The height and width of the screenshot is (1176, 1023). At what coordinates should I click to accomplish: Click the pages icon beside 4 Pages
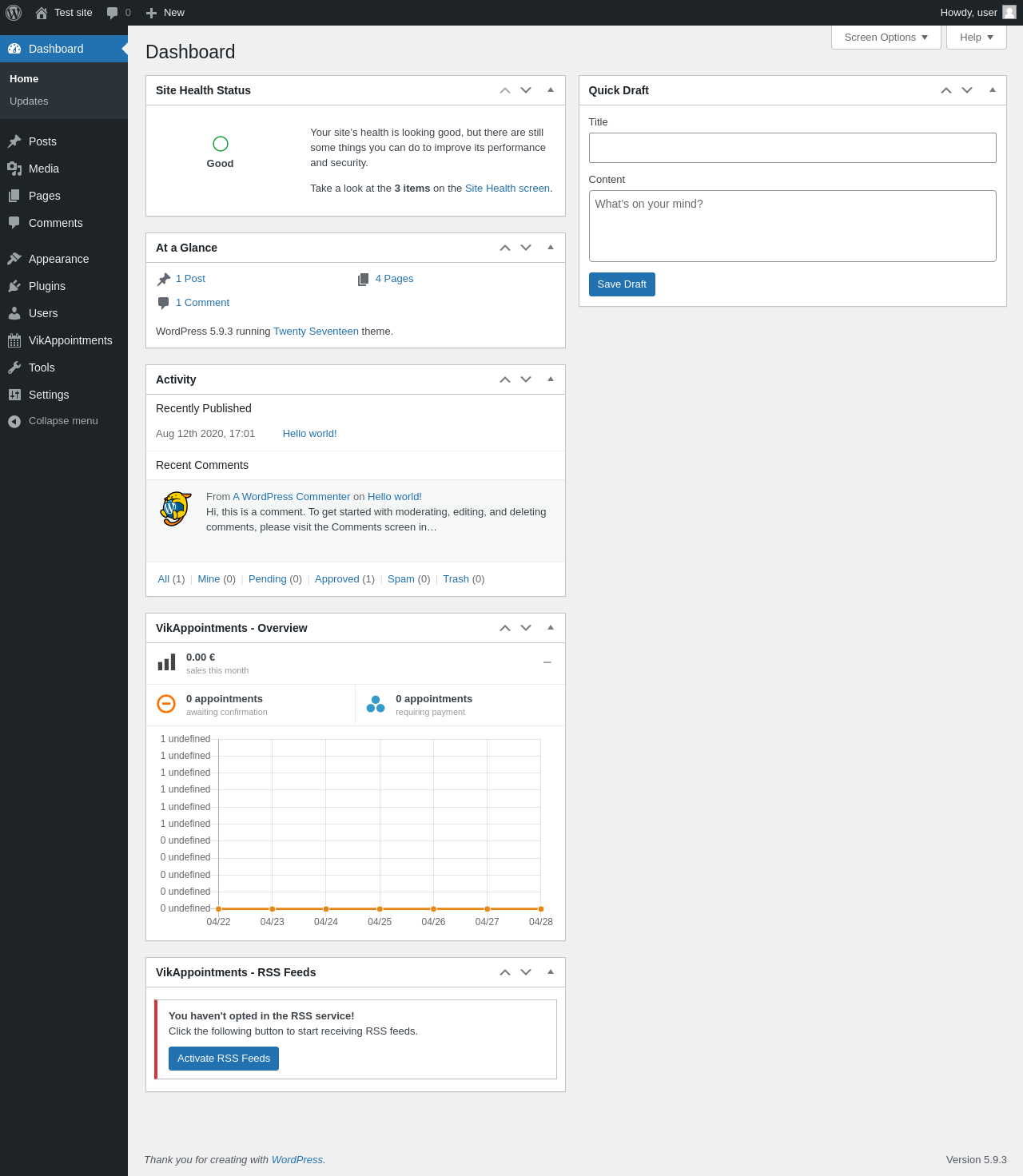(x=364, y=279)
